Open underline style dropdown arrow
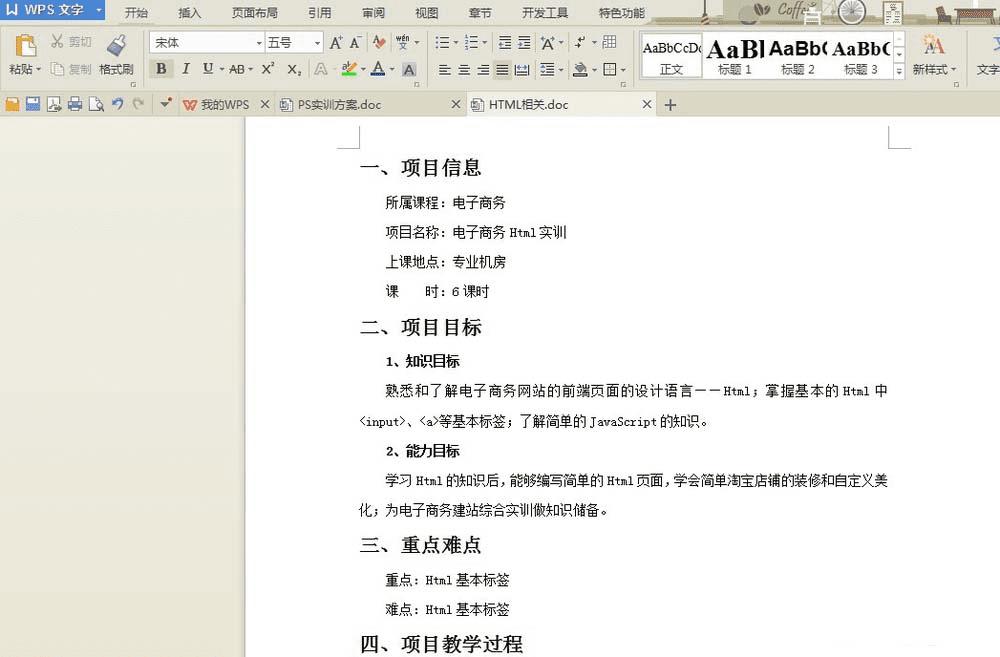This screenshot has width=1000, height=657. (x=222, y=69)
